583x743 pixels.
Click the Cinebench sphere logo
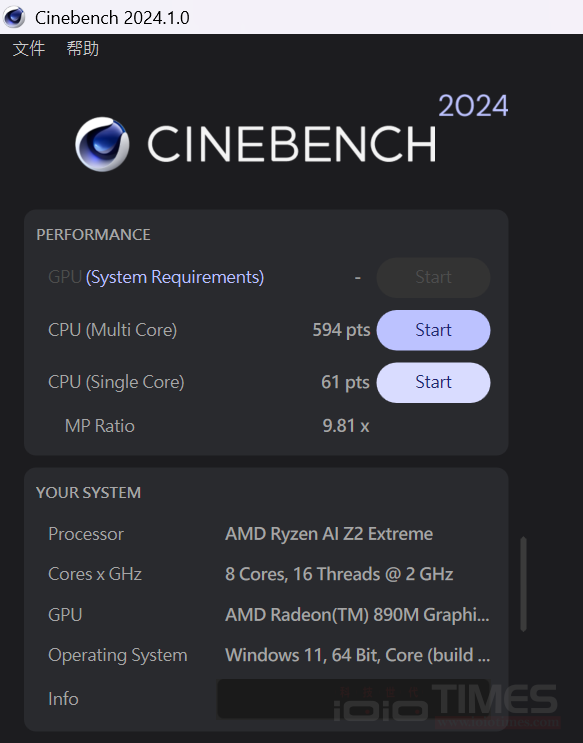tap(102, 144)
